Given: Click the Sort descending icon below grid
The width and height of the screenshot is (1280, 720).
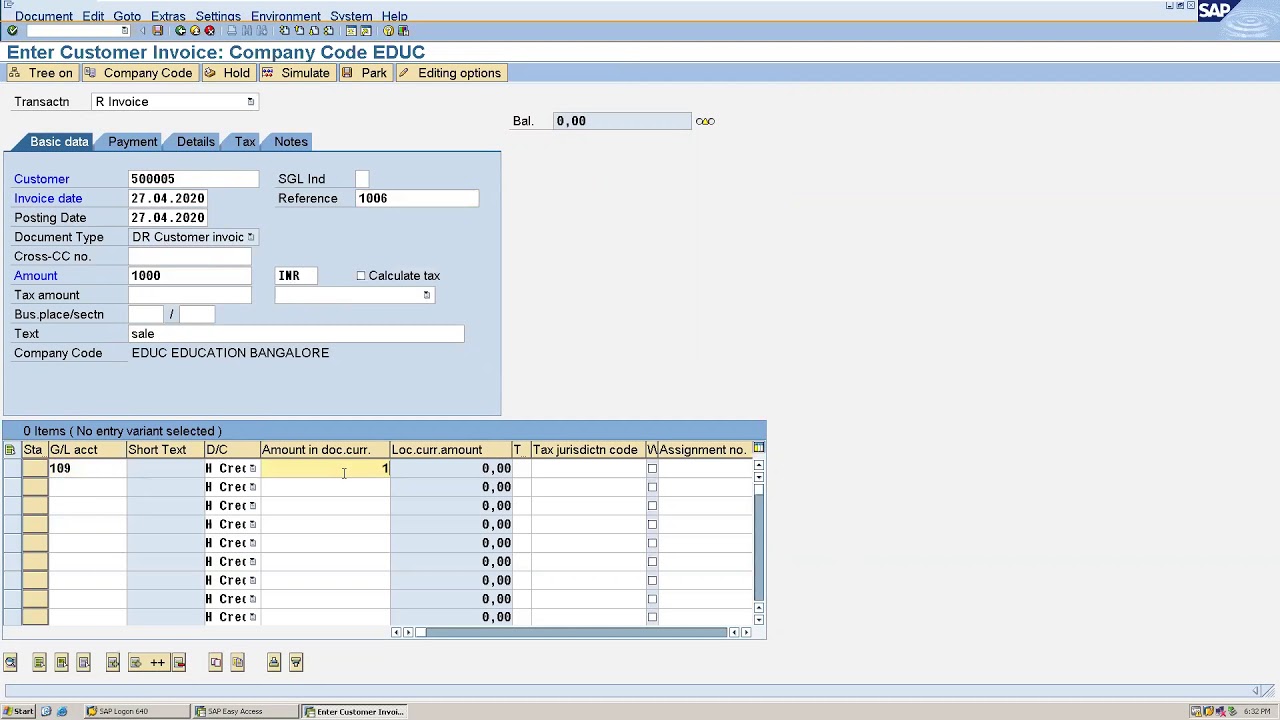Looking at the screenshot, I should click(x=296, y=662).
